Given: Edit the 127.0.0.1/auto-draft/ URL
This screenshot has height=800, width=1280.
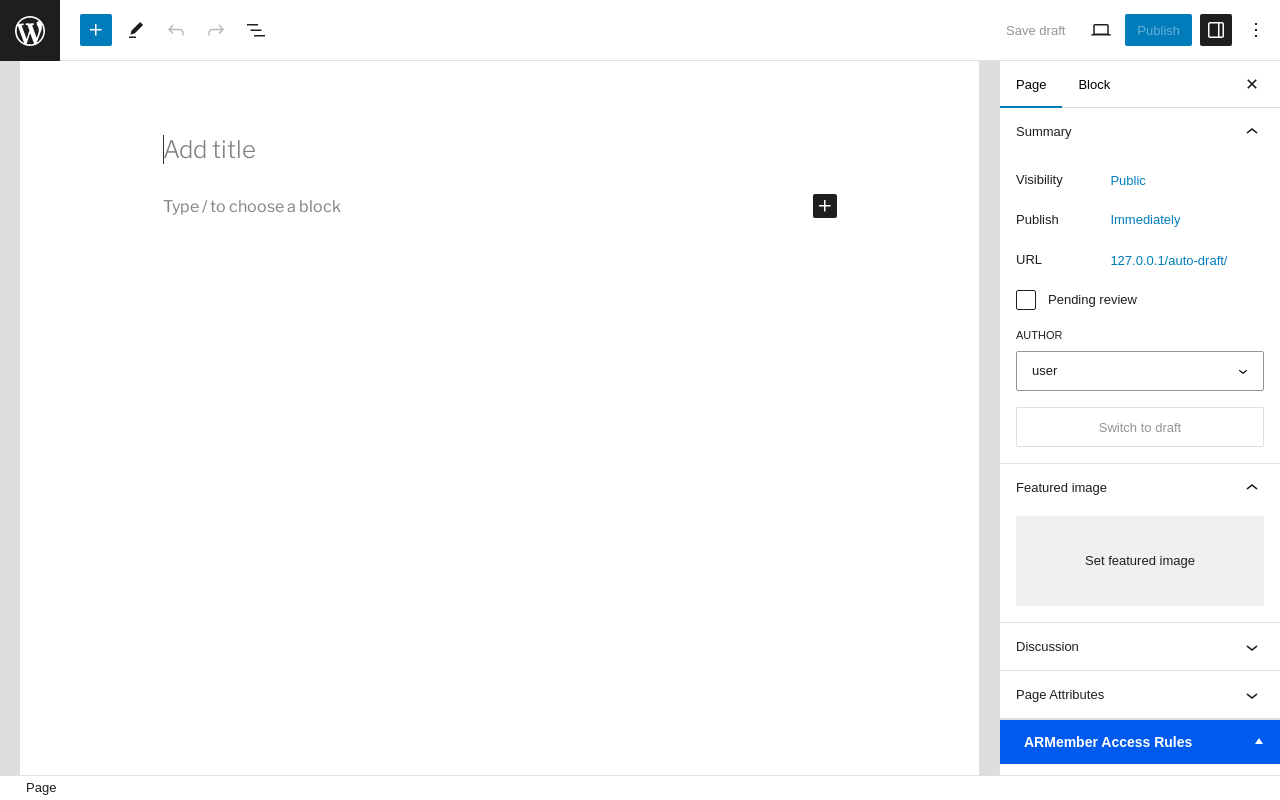Looking at the screenshot, I should pyautogui.click(x=1169, y=261).
